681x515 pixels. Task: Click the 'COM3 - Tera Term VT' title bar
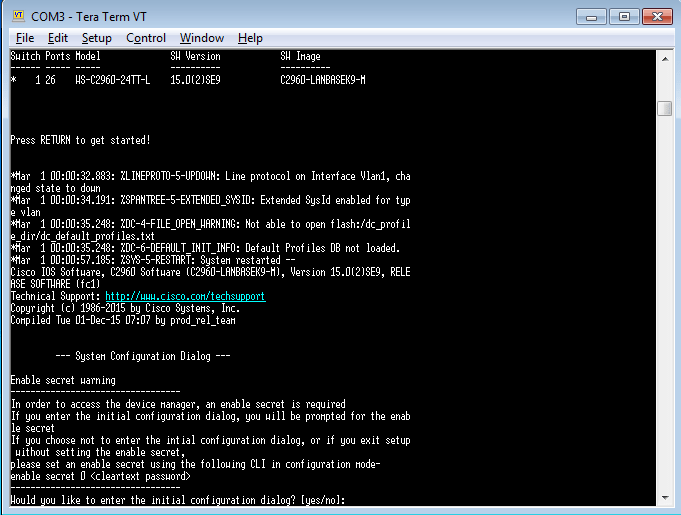300,16
